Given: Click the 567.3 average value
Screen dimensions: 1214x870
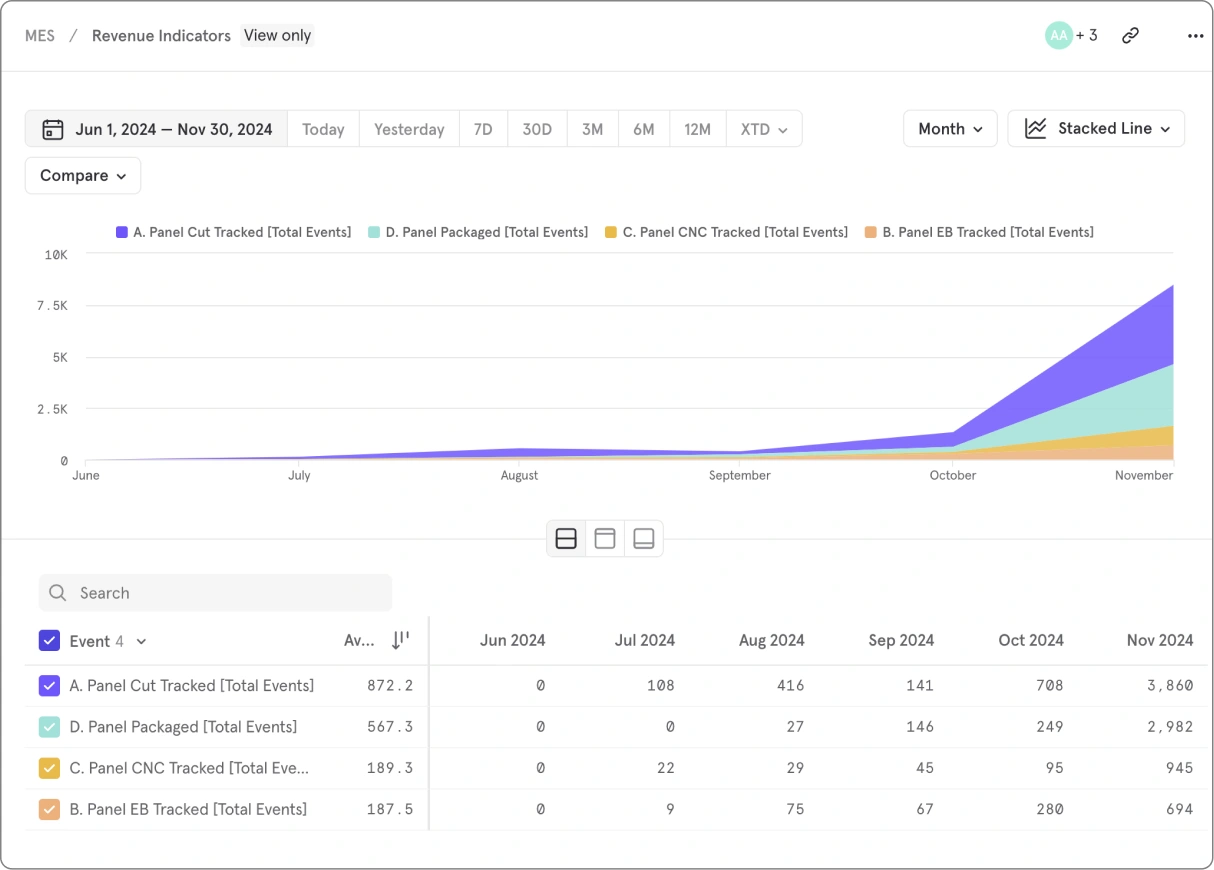Looking at the screenshot, I should tap(390, 727).
